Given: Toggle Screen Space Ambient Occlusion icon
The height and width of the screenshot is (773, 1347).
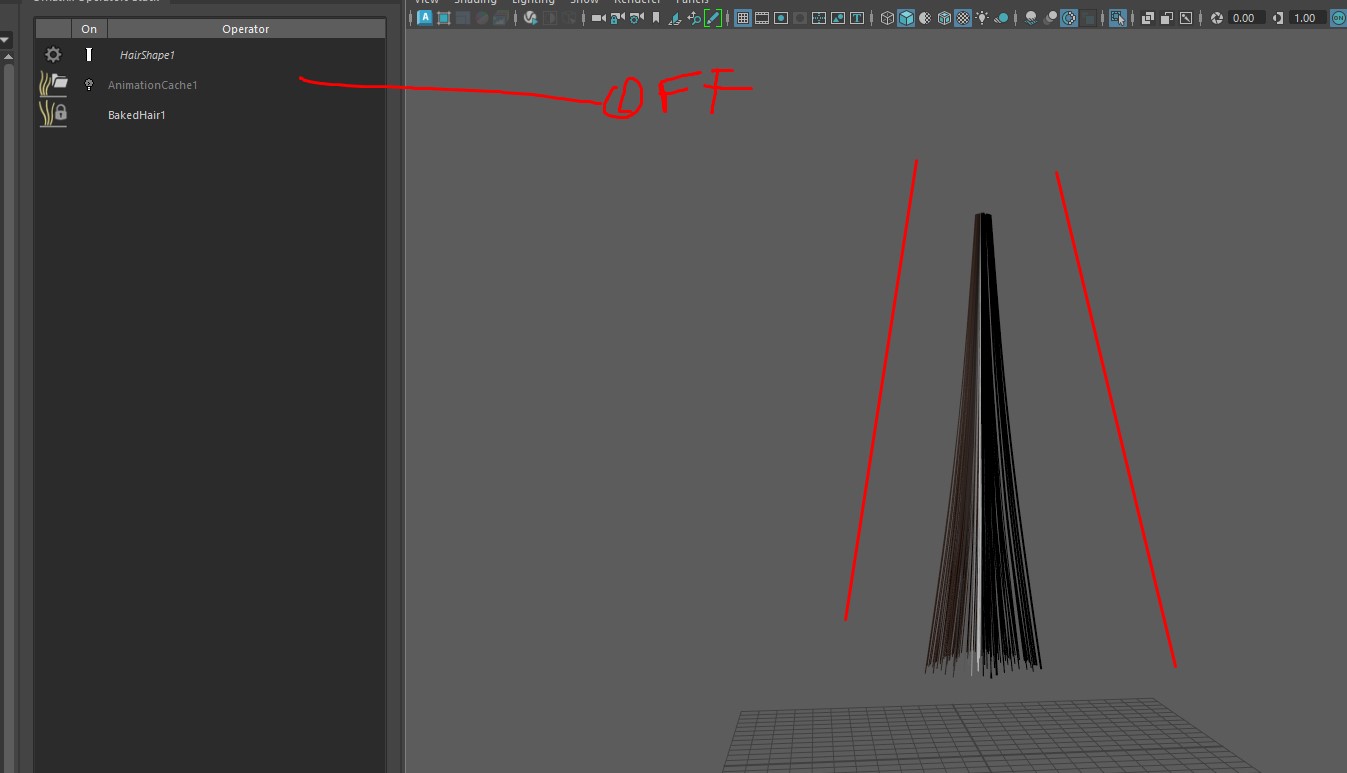Looking at the screenshot, I should click(1031, 18).
